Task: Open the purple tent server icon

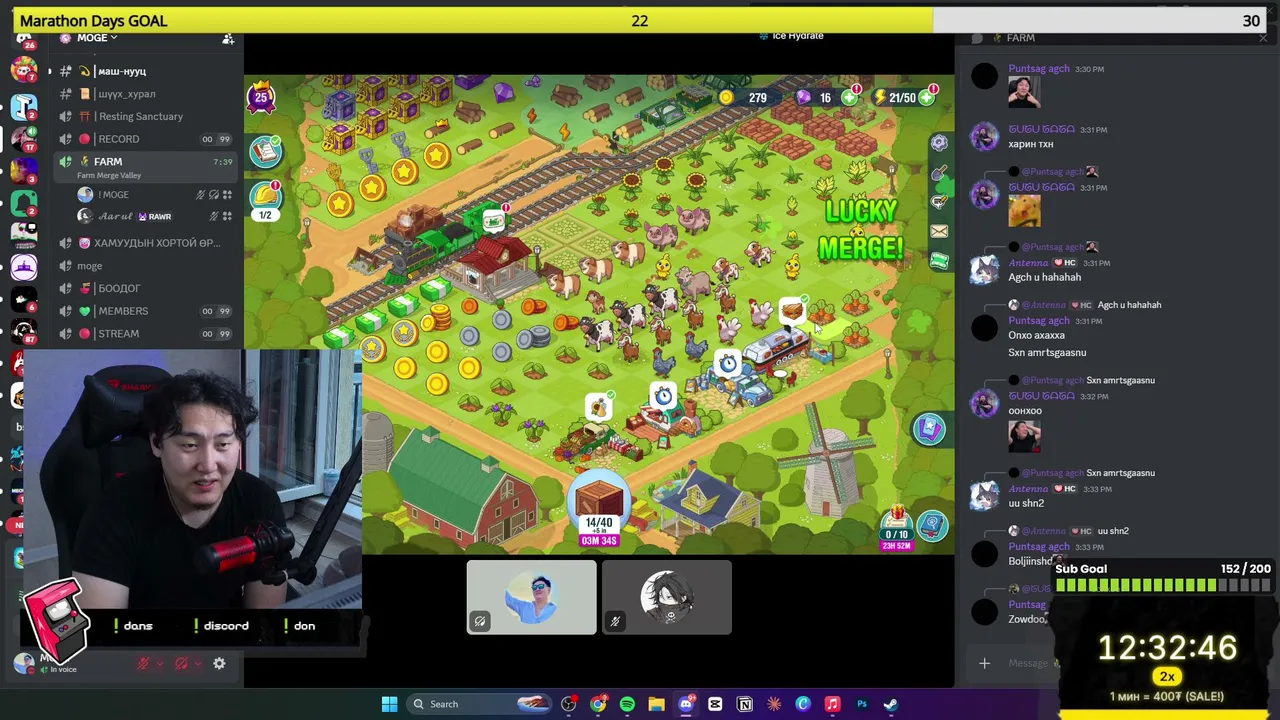Action: click(x=24, y=267)
